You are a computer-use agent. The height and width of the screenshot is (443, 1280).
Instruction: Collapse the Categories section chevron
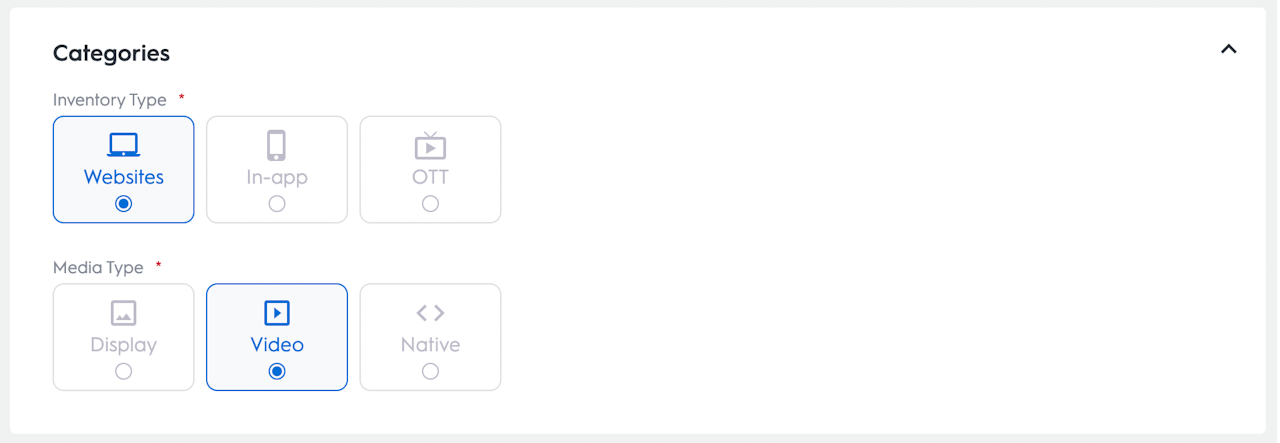pyautogui.click(x=1229, y=49)
